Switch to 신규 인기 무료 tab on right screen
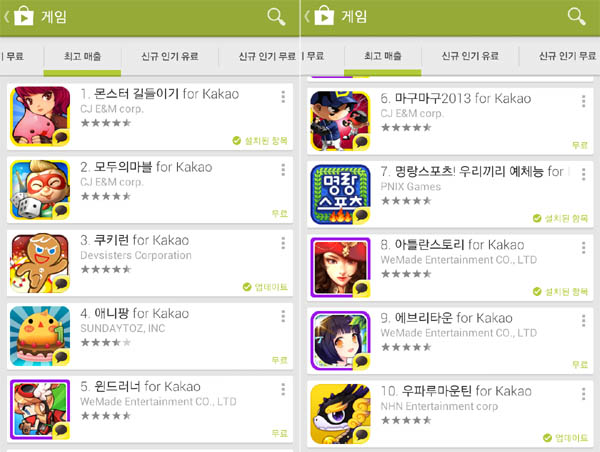The width and height of the screenshot is (600, 452). pyautogui.click(x=567, y=56)
